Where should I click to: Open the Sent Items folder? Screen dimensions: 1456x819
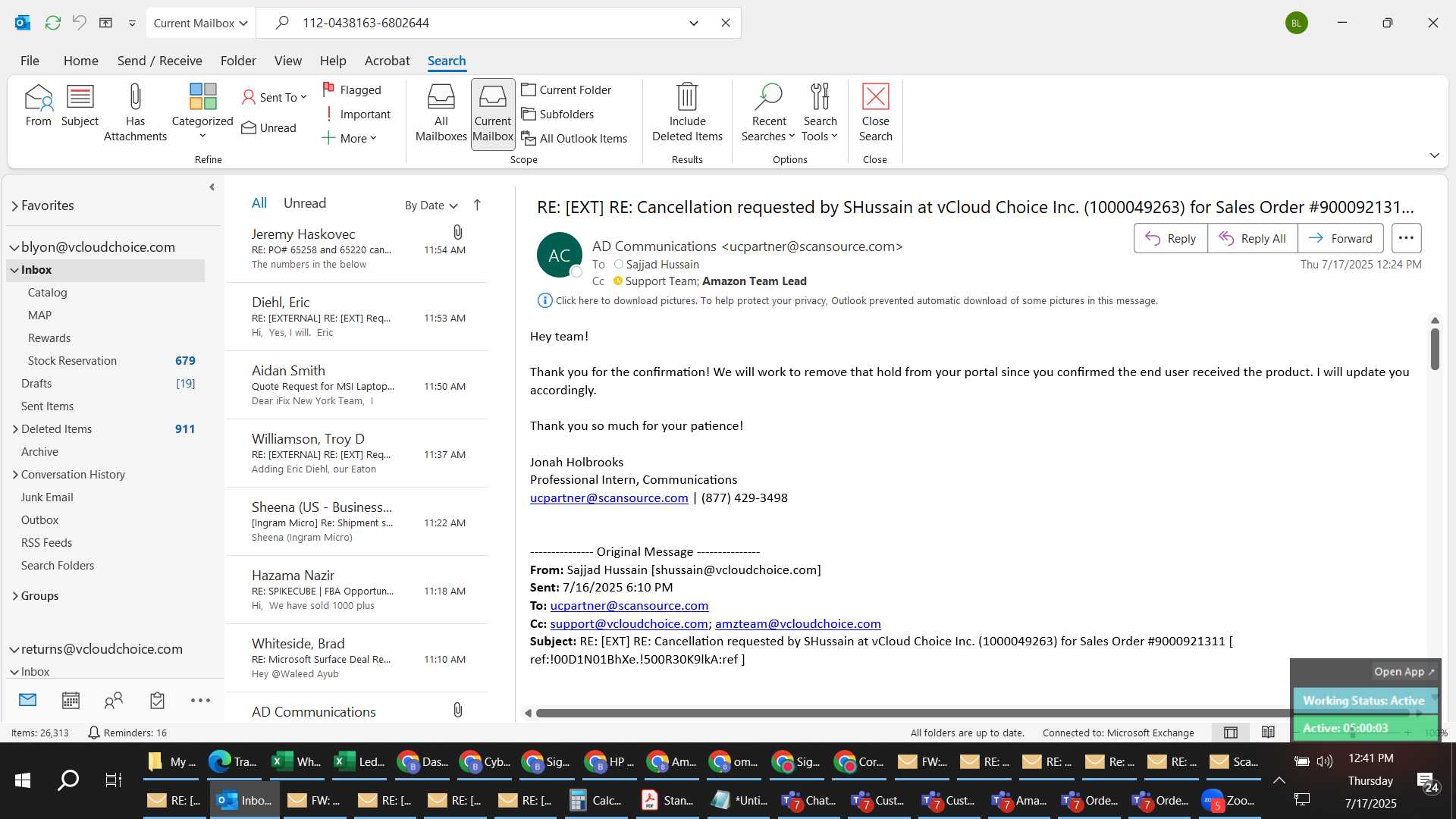[x=105, y=406]
